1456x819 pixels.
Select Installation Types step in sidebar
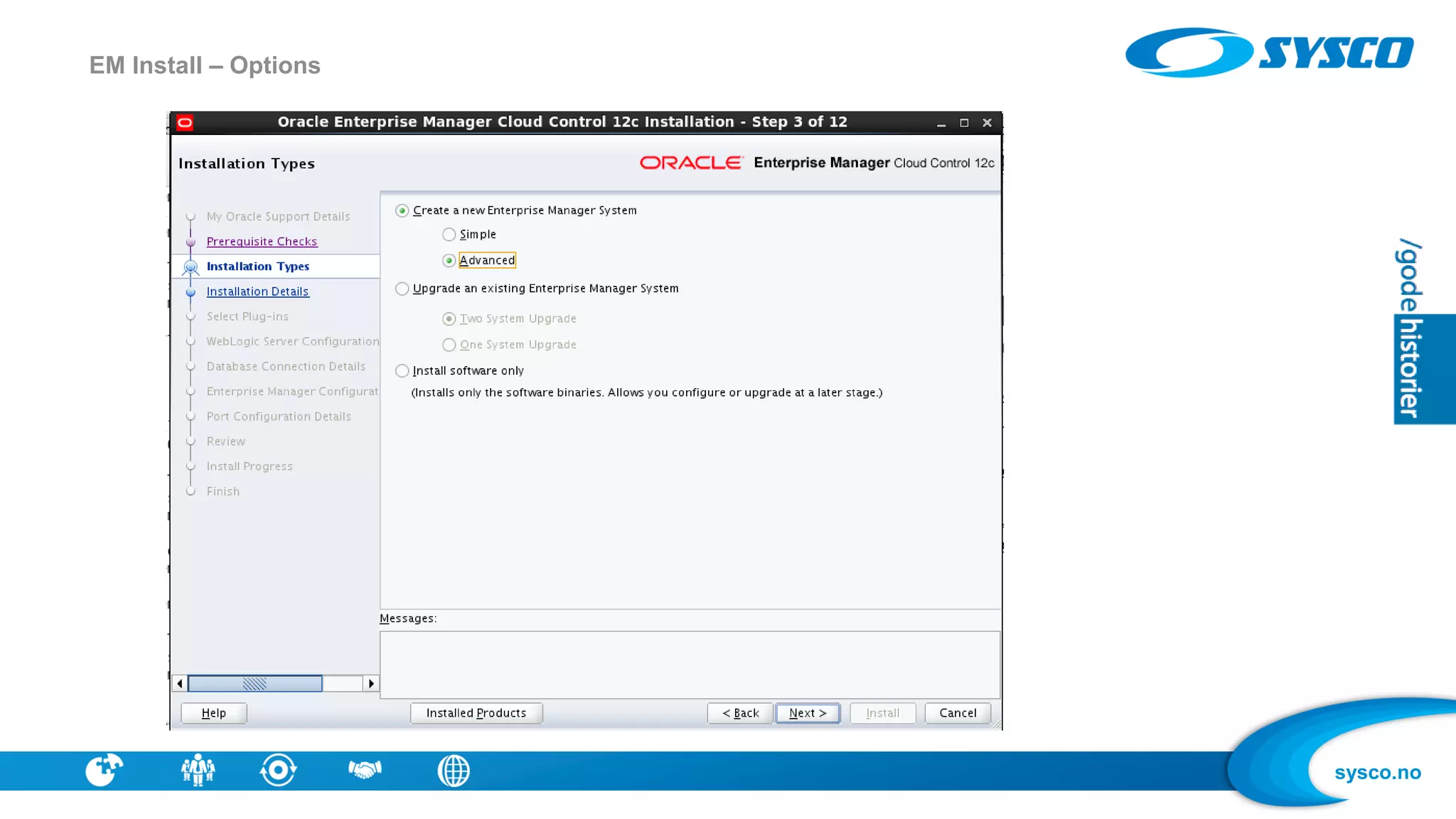(x=258, y=267)
